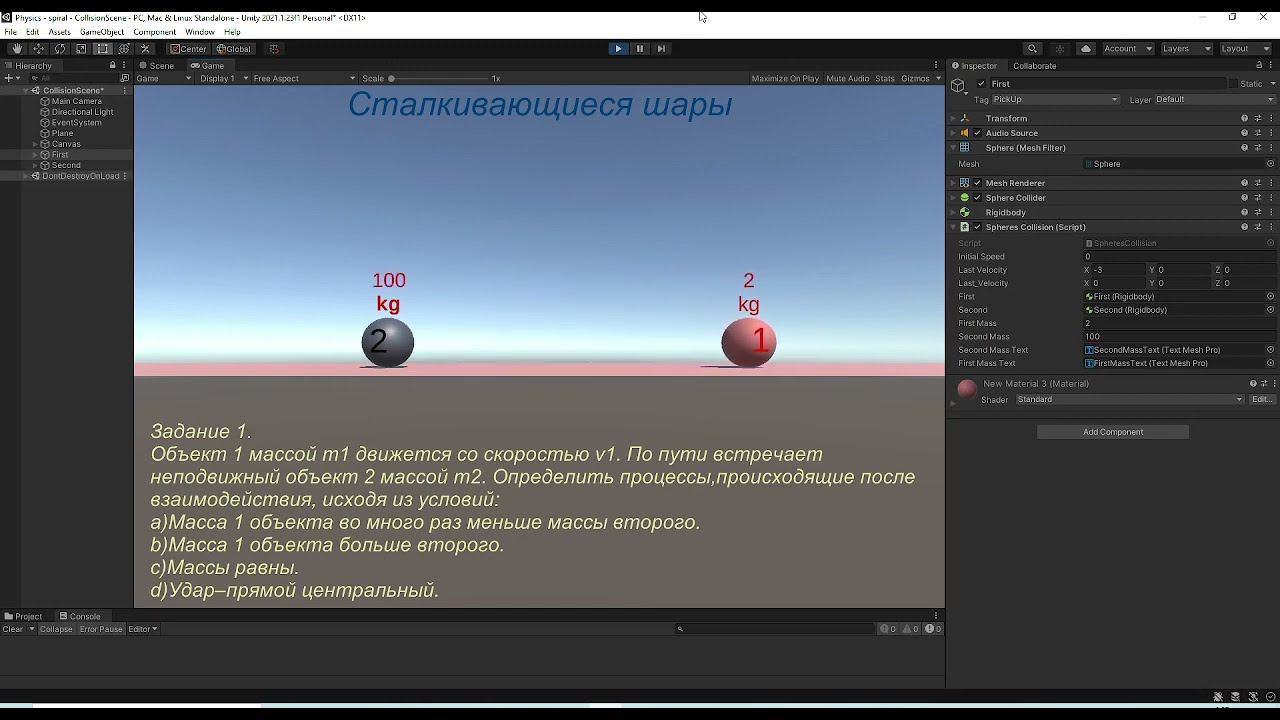The width and height of the screenshot is (1280, 720).
Task: Toggle Collapse in Console
Action: click(x=56, y=629)
